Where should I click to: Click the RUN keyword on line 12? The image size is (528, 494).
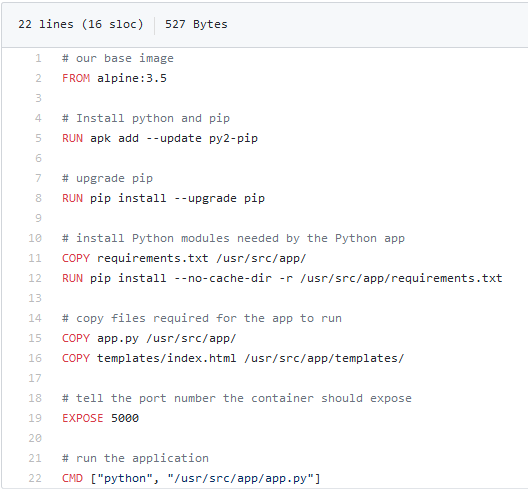72,278
